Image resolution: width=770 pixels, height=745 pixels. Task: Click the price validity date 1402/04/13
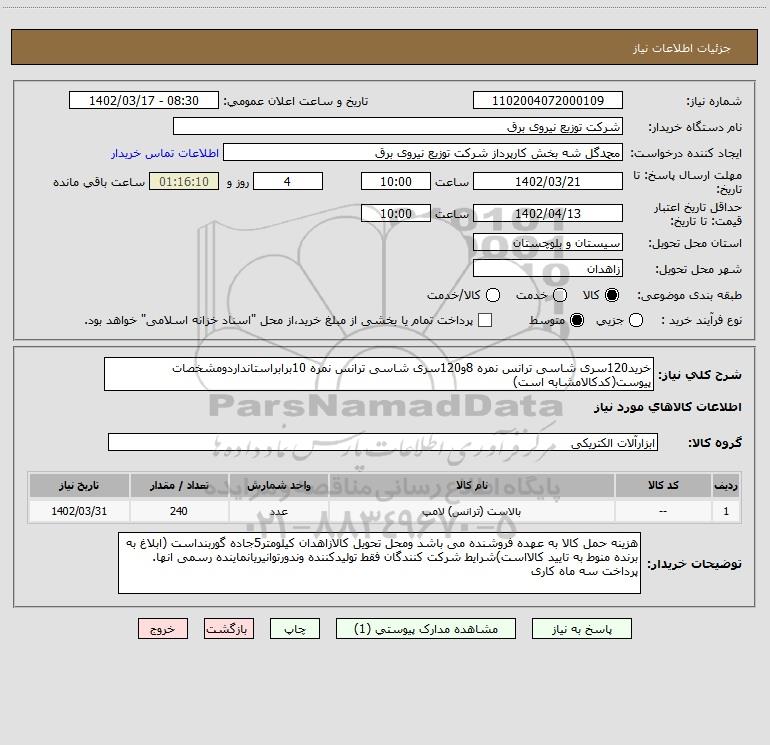(548, 214)
